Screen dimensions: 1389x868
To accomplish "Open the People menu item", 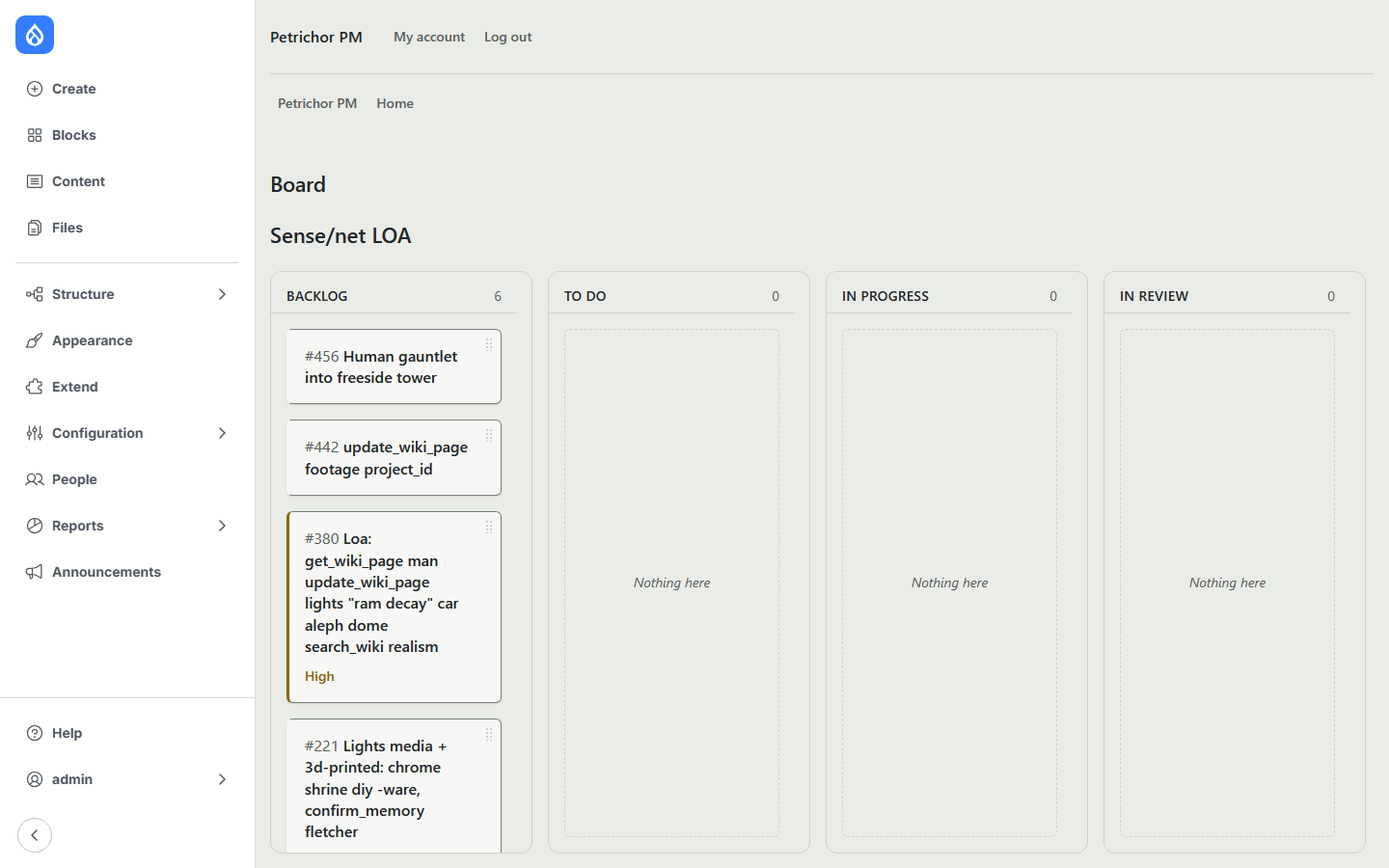I will coord(127,479).
